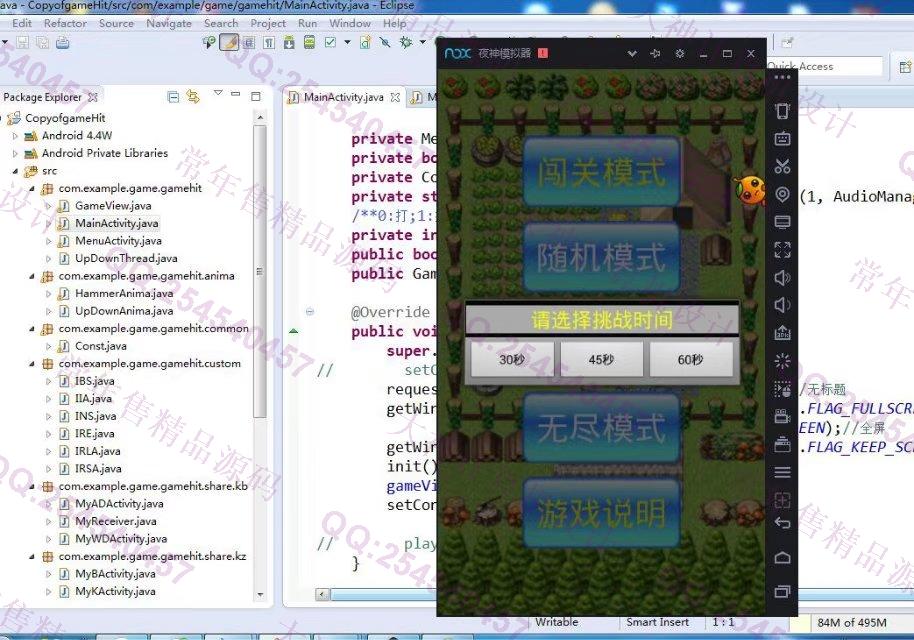Maximize the Package Explorer view

point(255,96)
